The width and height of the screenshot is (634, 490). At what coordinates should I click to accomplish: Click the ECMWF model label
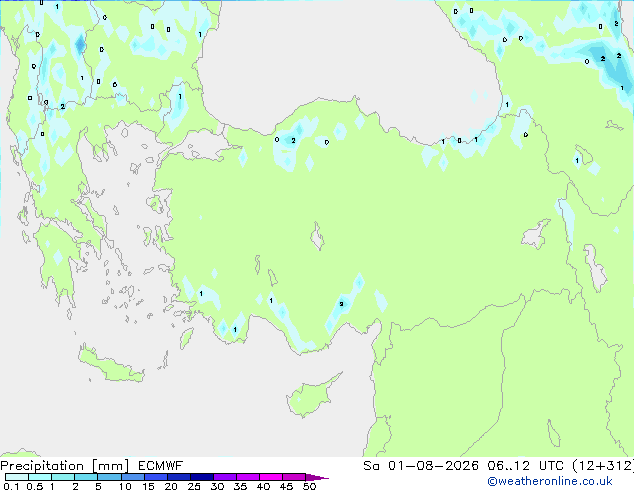point(161,466)
